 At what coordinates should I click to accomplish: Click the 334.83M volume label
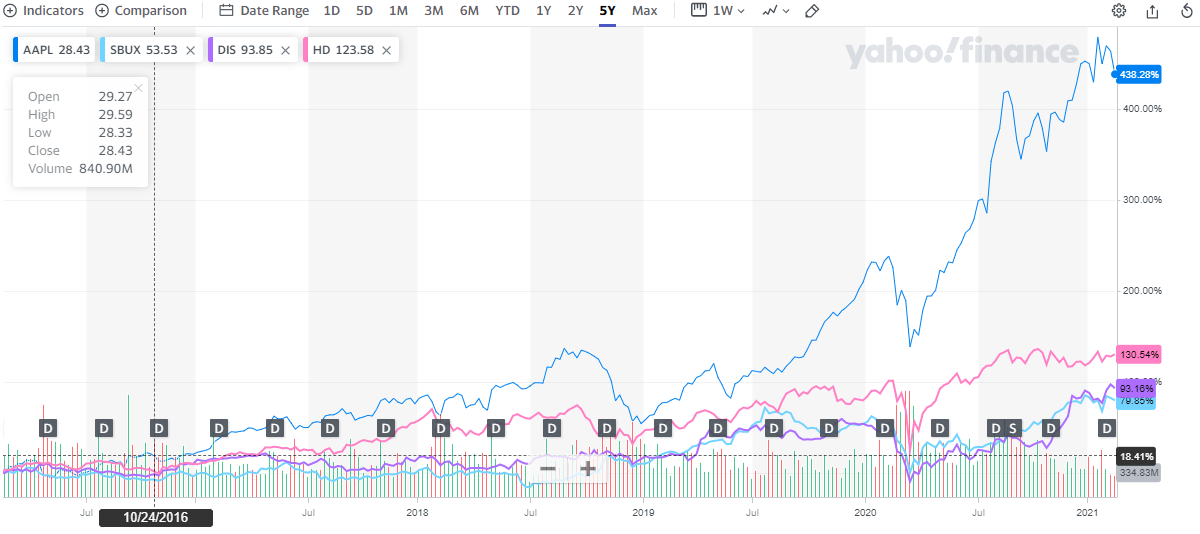pos(1138,472)
